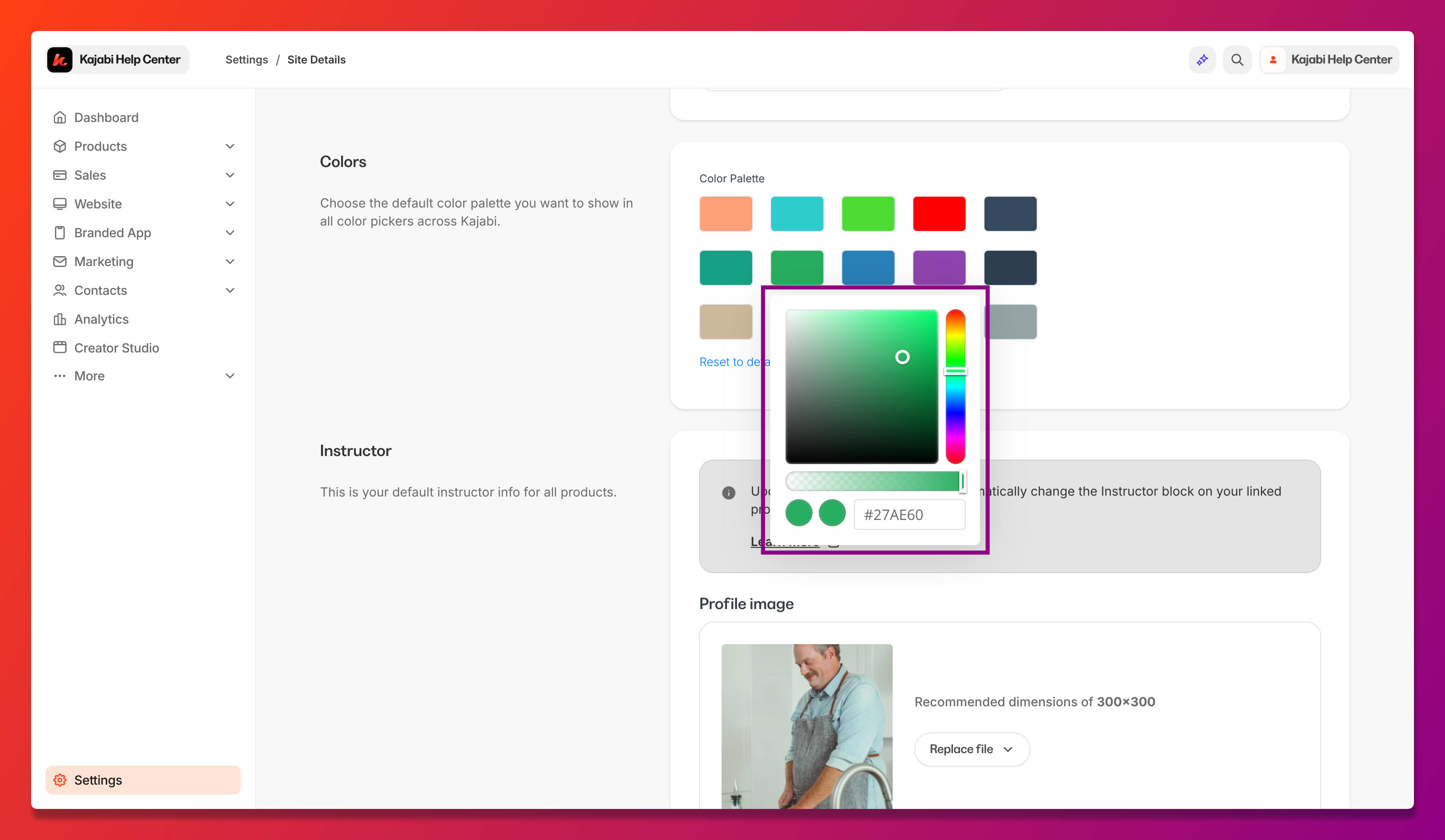Click the hex value input #27AE60
This screenshot has height=840, width=1445.
coord(909,515)
